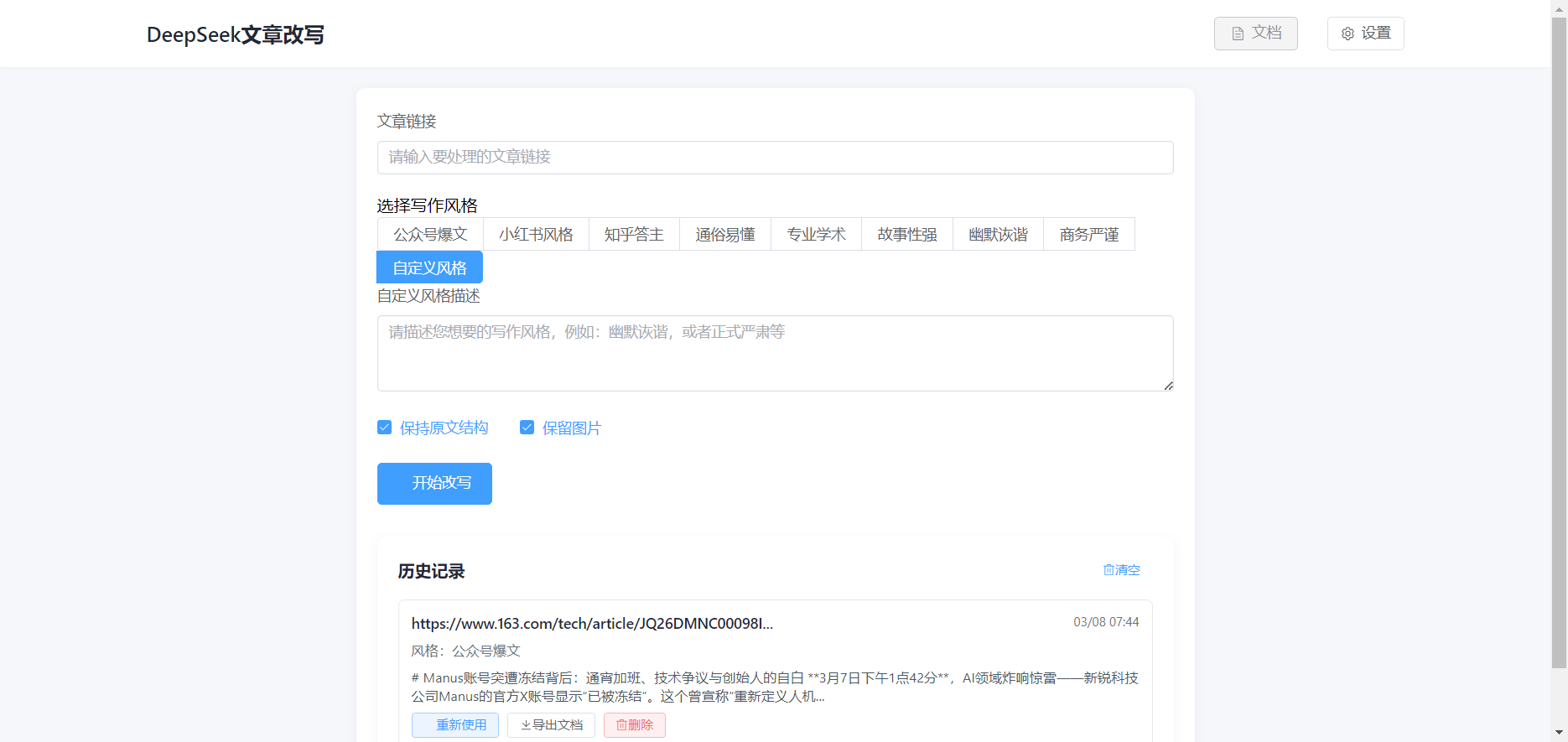
Task: Click the document icon in the 文档 button
Action: click(x=1238, y=34)
